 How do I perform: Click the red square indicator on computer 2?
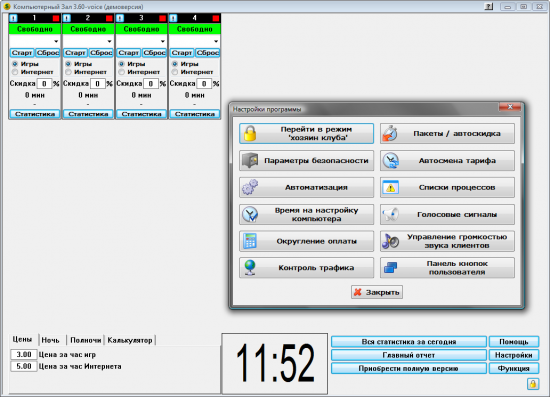coord(109,18)
